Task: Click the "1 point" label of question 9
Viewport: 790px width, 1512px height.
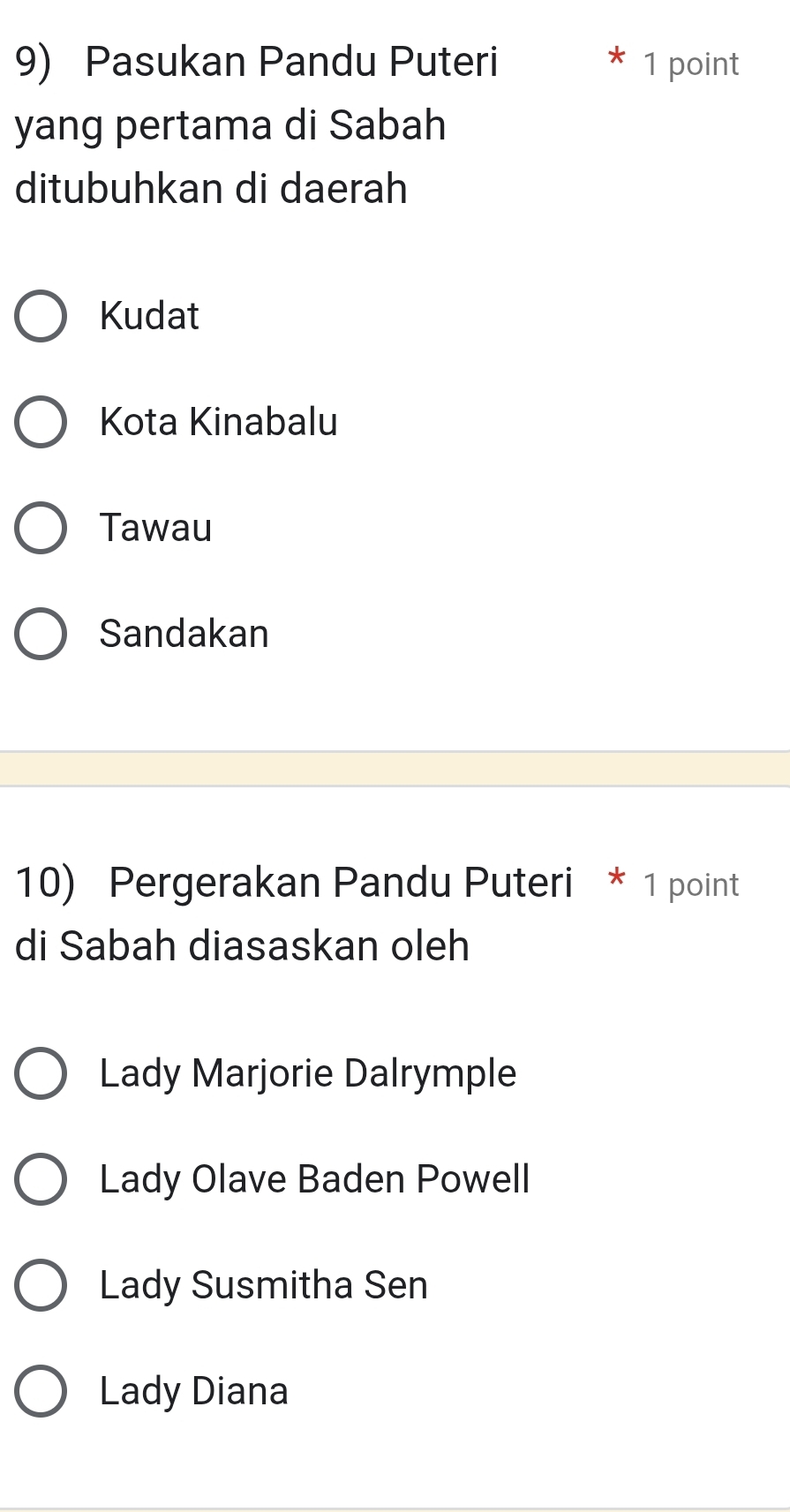Action: pyautogui.click(x=691, y=64)
